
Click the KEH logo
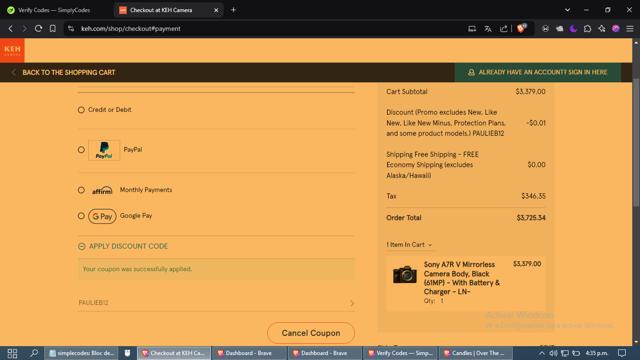coord(12,50)
